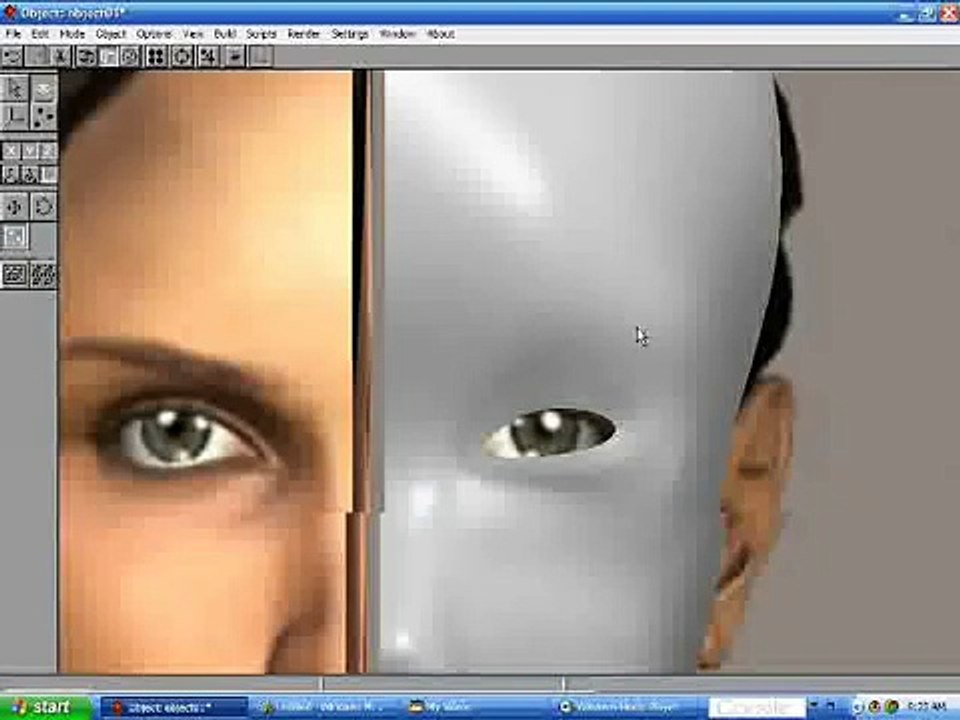The height and width of the screenshot is (720, 960).
Task: Select the arrow edit mode tool
Action: click(15, 89)
